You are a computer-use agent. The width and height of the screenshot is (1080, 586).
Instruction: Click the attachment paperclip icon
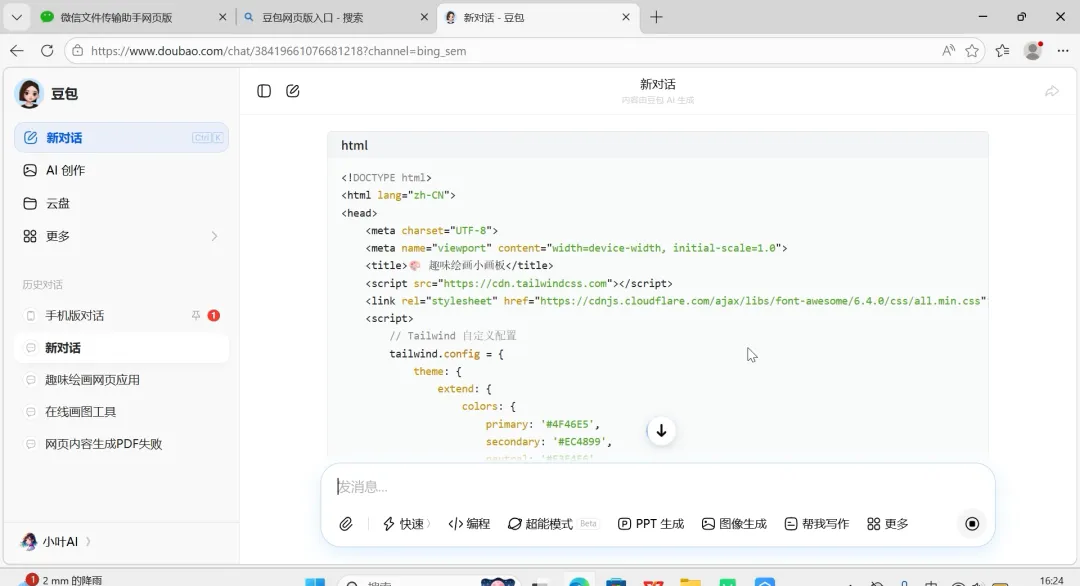[346, 524]
